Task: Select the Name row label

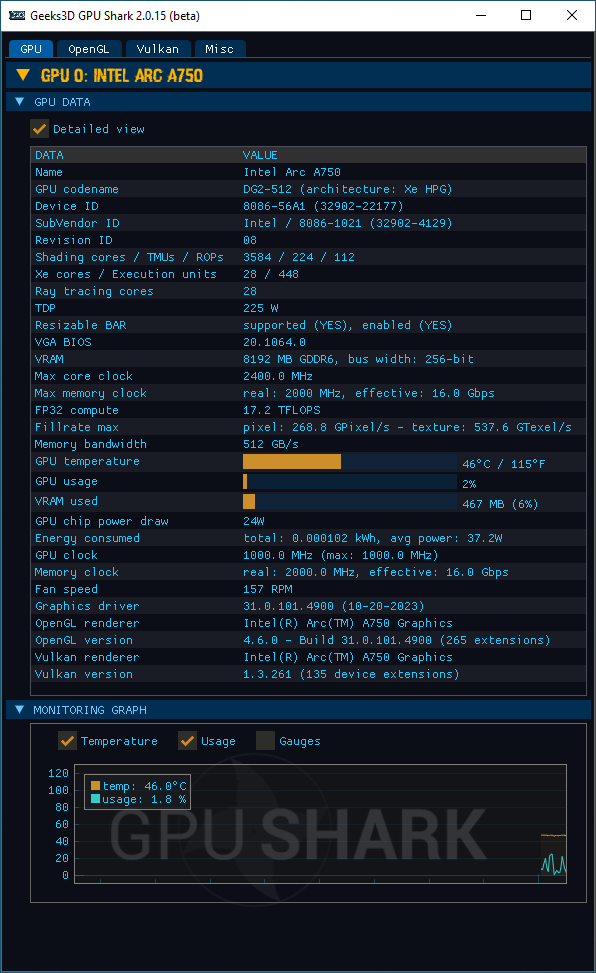Action: pyautogui.click(x=48, y=173)
